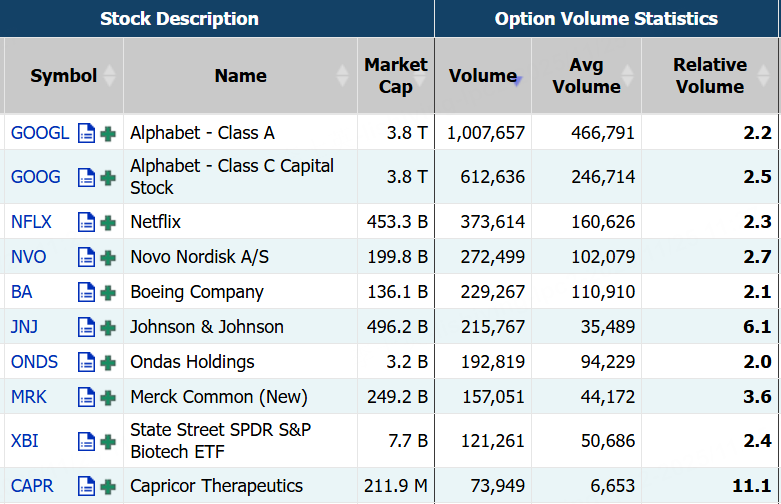This screenshot has height=504, width=781.
Task: Click the document icon beside BA
Action: (86, 293)
